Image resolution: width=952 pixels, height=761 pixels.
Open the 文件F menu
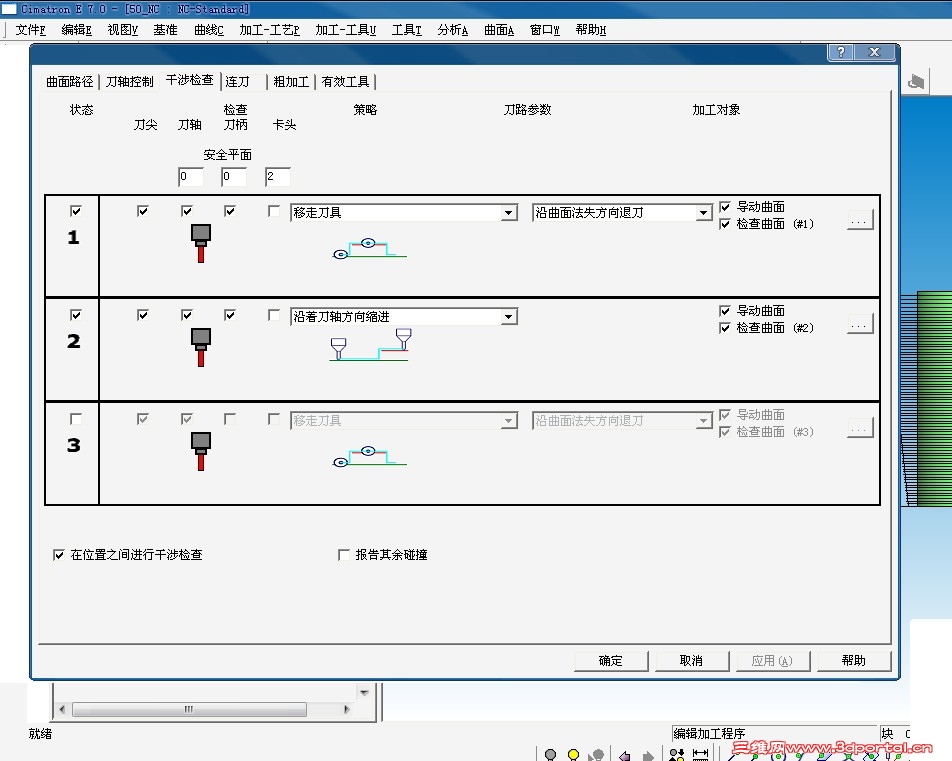pyautogui.click(x=30, y=30)
